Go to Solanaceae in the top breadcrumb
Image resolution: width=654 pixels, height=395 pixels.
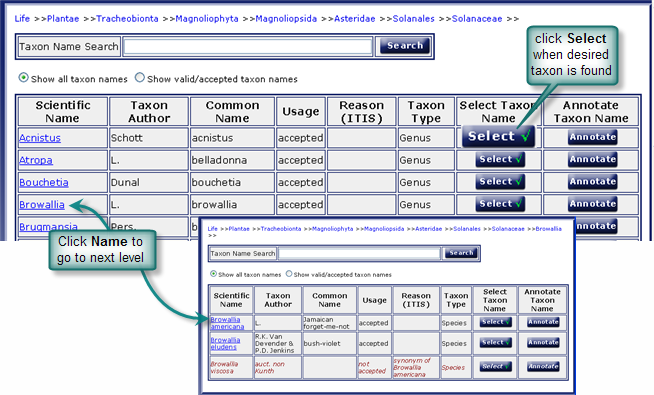click(477, 19)
